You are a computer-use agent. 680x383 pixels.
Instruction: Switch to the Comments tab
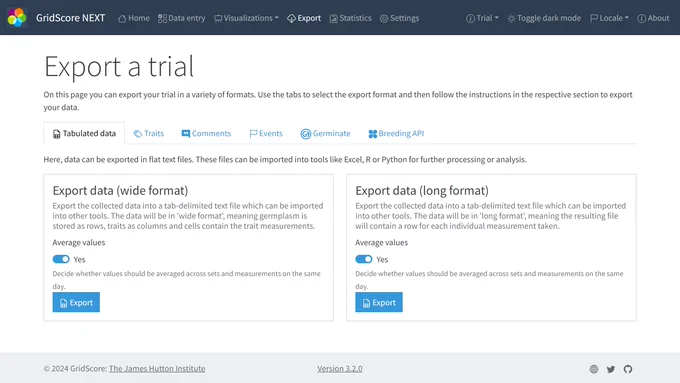click(206, 133)
